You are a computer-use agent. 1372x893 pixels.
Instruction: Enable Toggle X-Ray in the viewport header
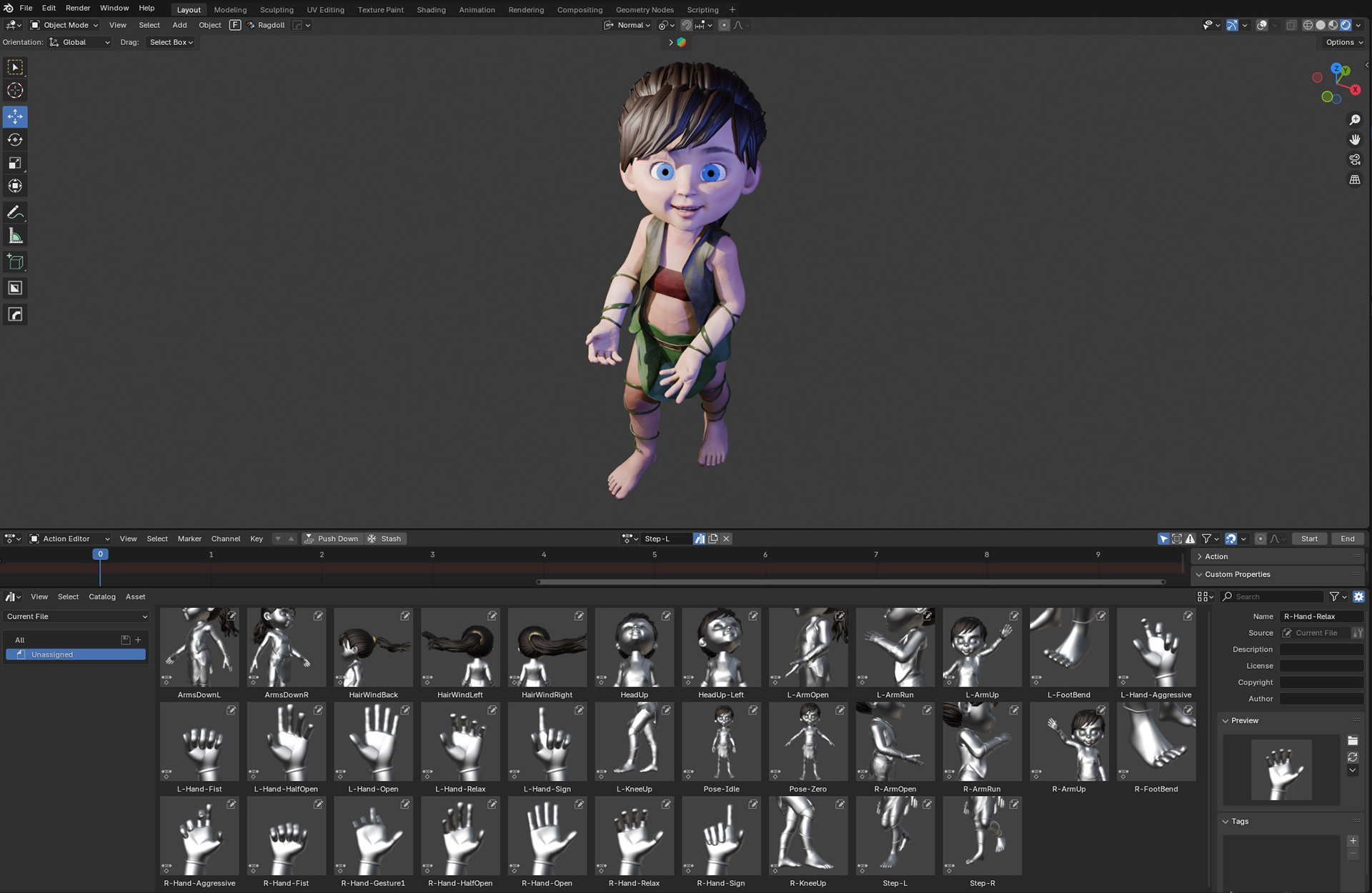pyautogui.click(x=1291, y=25)
